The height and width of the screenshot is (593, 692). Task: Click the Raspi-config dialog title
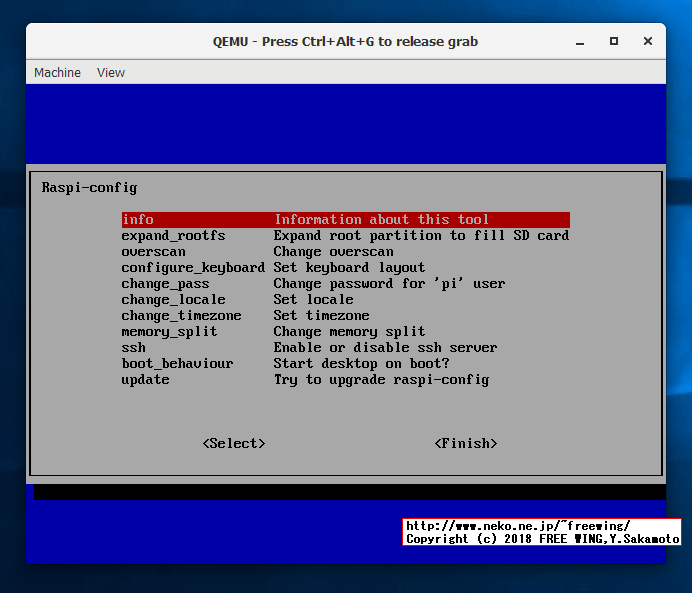click(x=89, y=188)
